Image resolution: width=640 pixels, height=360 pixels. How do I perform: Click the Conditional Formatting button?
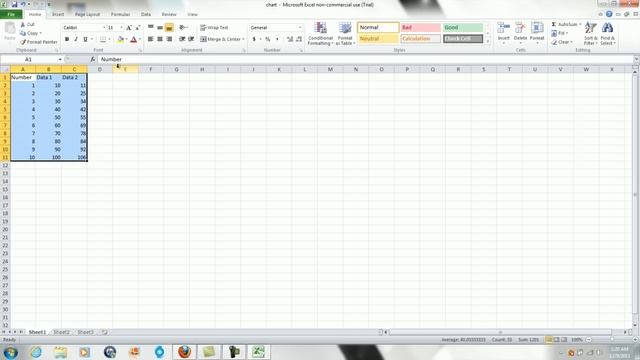point(320,33)
